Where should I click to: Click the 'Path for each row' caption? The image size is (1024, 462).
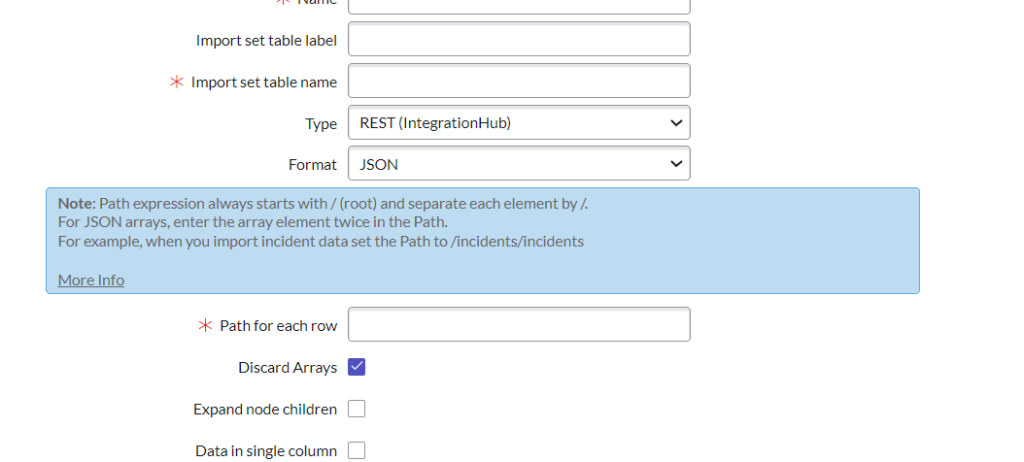(278, 326)
